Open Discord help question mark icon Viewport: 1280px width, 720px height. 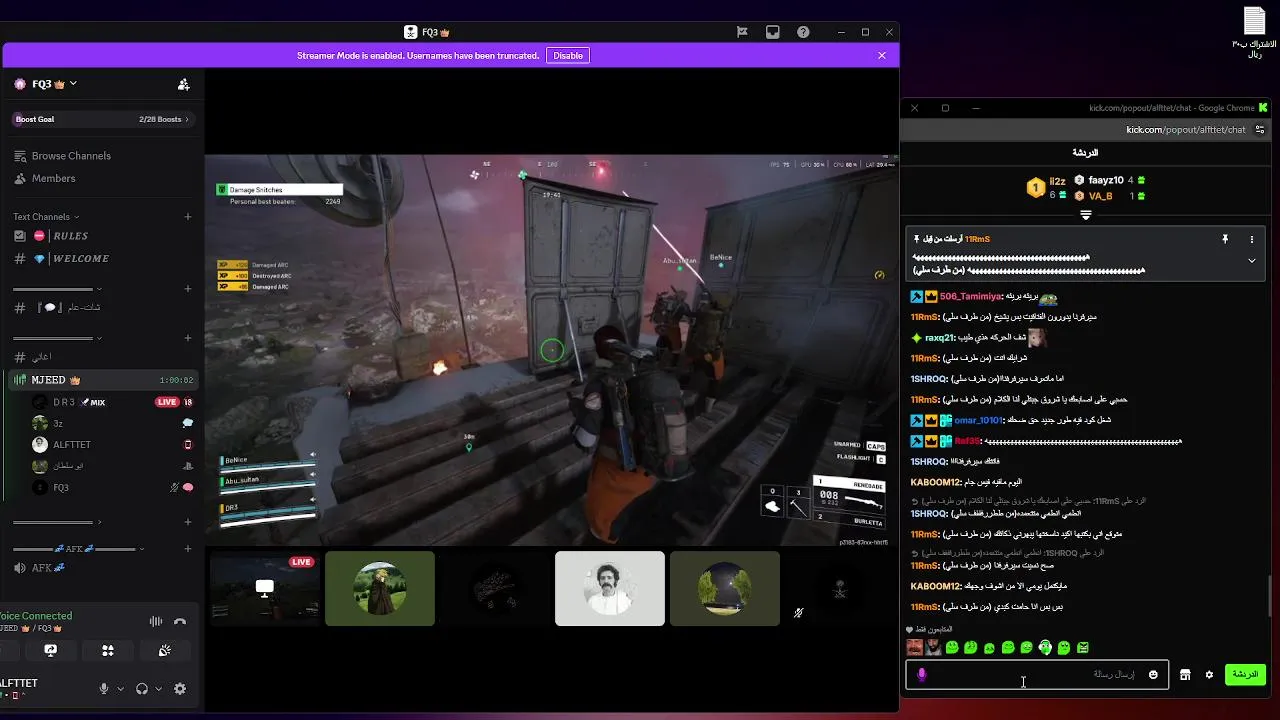pyautogui.click(x=803, y=32)
